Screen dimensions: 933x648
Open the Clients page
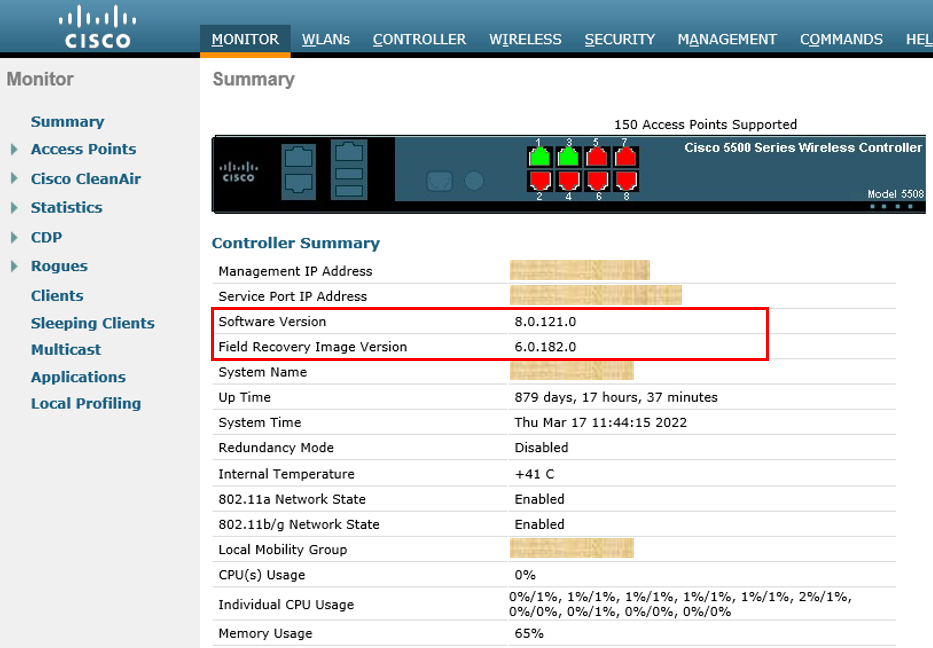57,296
